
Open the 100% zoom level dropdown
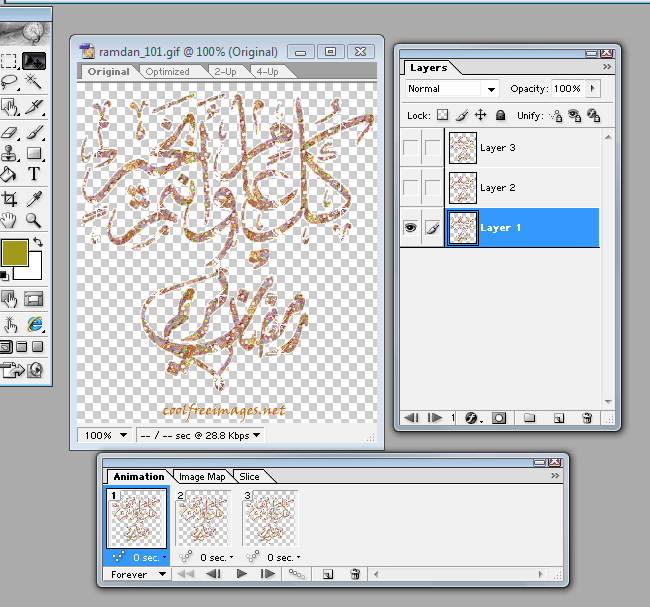click(105, 435)
